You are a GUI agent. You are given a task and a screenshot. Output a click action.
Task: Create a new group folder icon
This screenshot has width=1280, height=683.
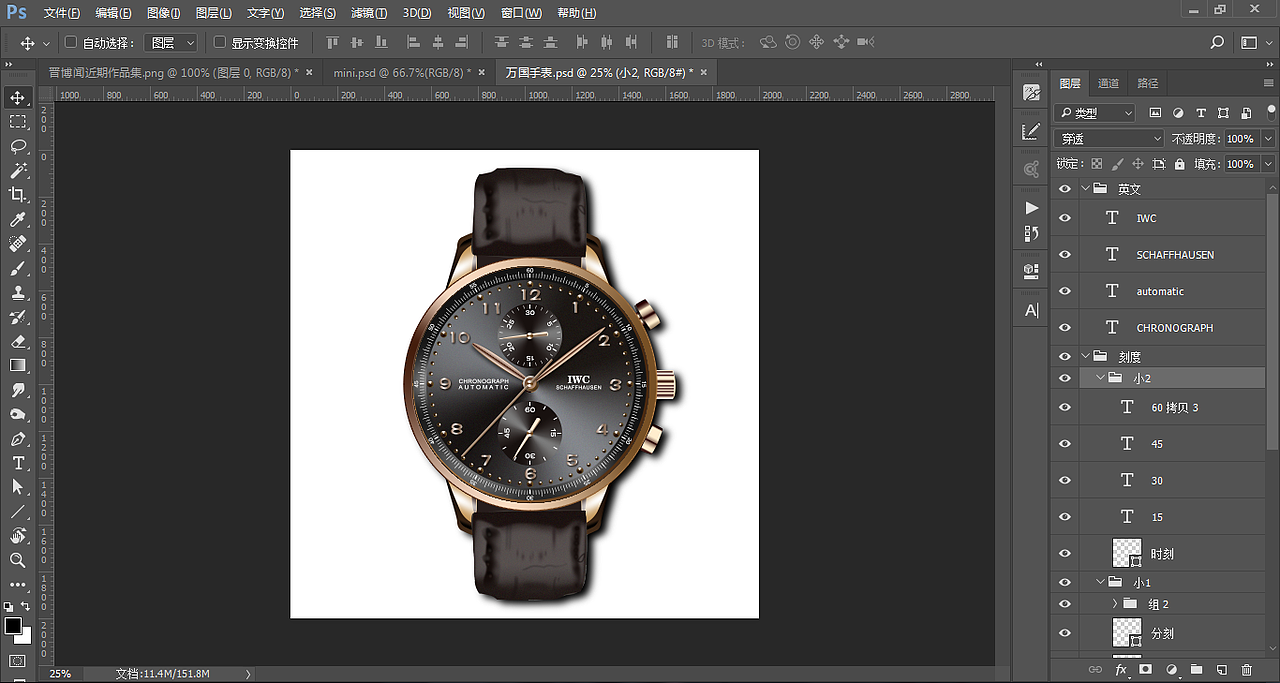coord(1196,669)
